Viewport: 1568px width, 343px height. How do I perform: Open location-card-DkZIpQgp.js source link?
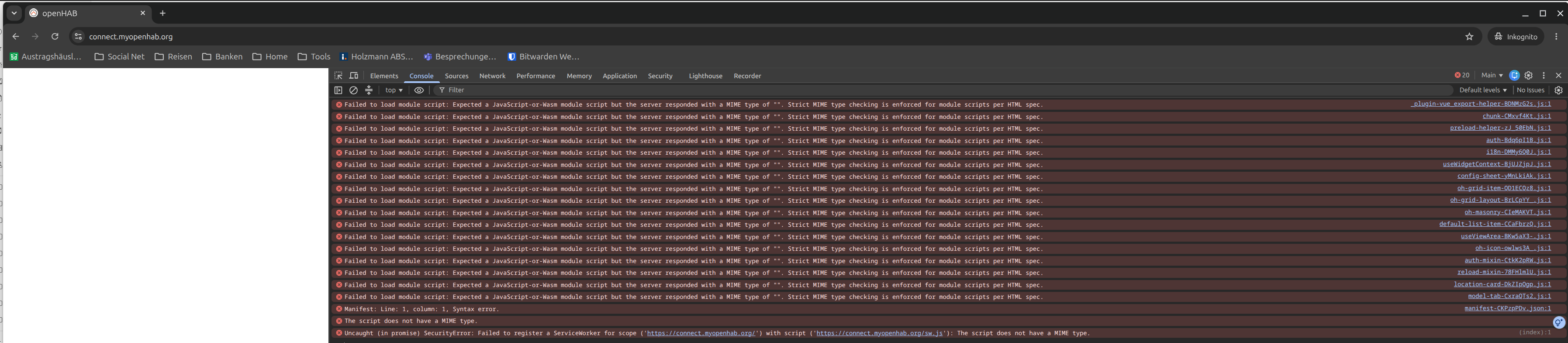(1502, 284)
